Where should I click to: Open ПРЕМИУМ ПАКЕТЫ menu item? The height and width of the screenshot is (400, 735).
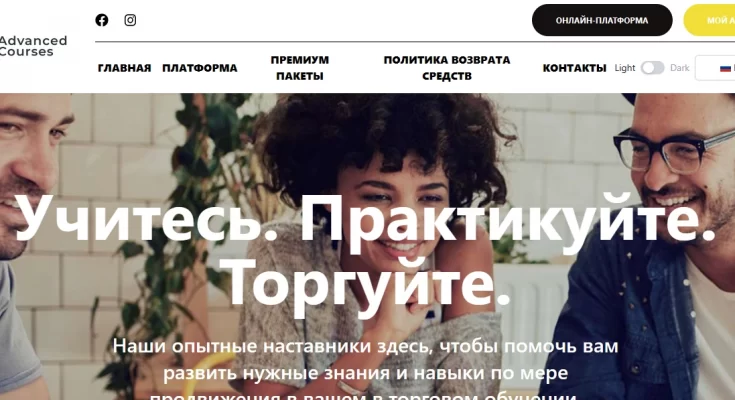click(300, 68)
